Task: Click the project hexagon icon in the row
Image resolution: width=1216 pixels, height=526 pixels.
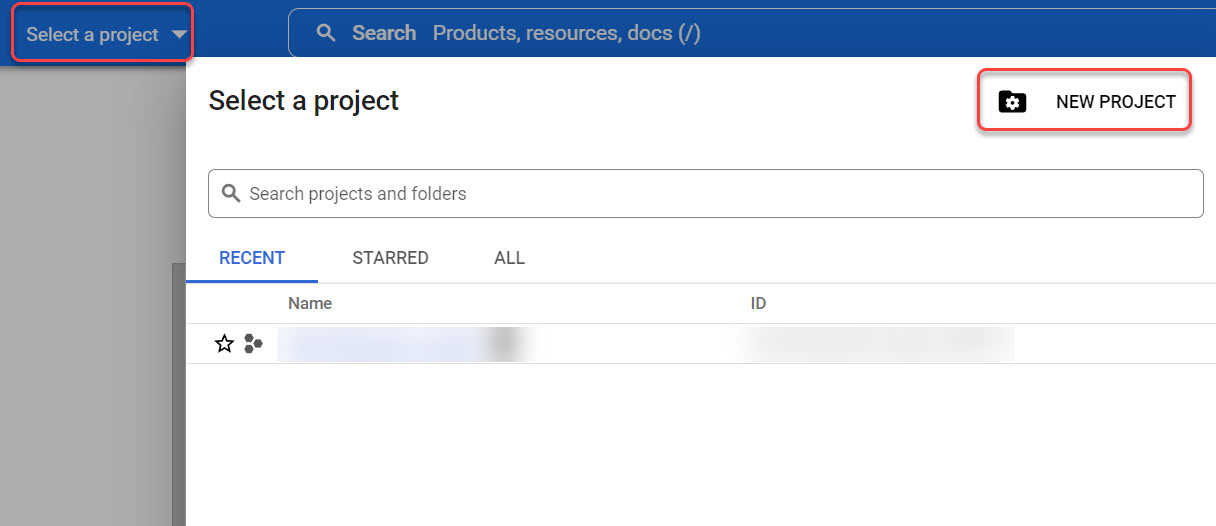Action: [253, 344]
